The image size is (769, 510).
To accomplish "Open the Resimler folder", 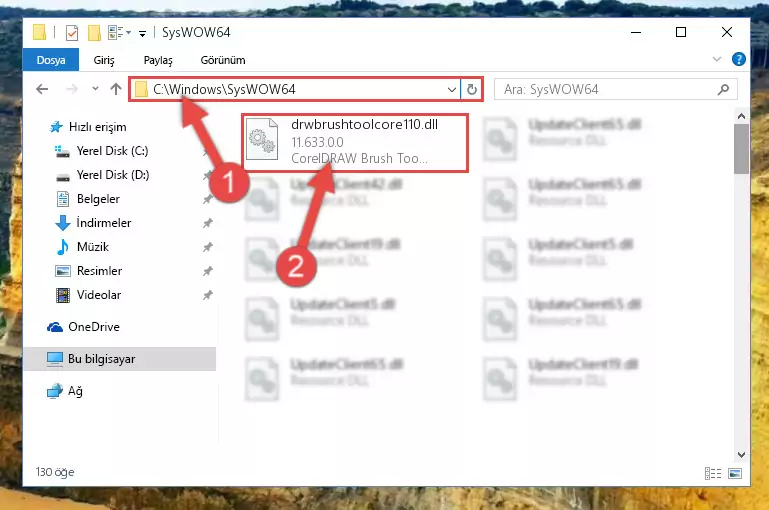I will (99, 271).
